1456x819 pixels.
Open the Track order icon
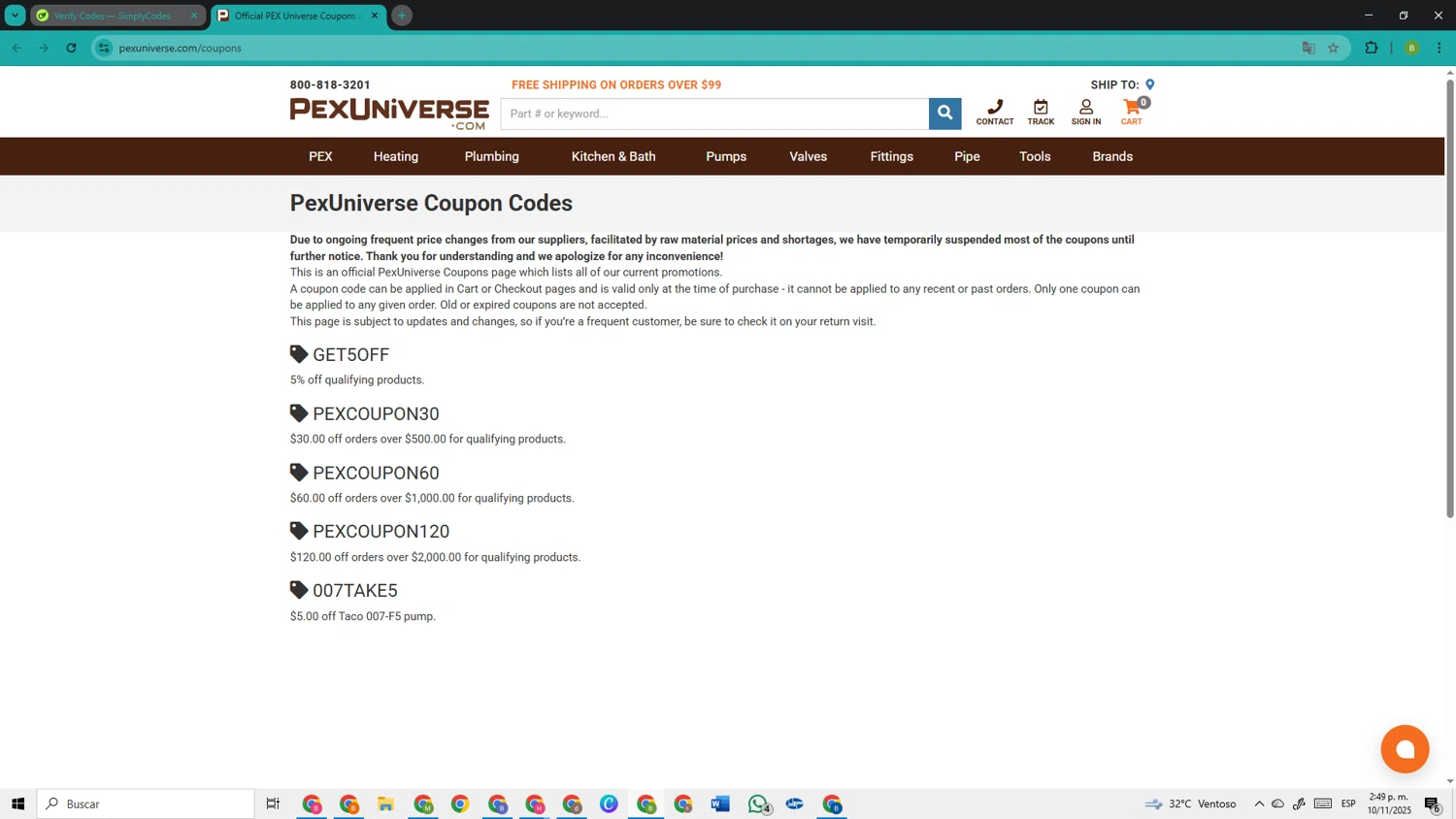pos(1041,112)
